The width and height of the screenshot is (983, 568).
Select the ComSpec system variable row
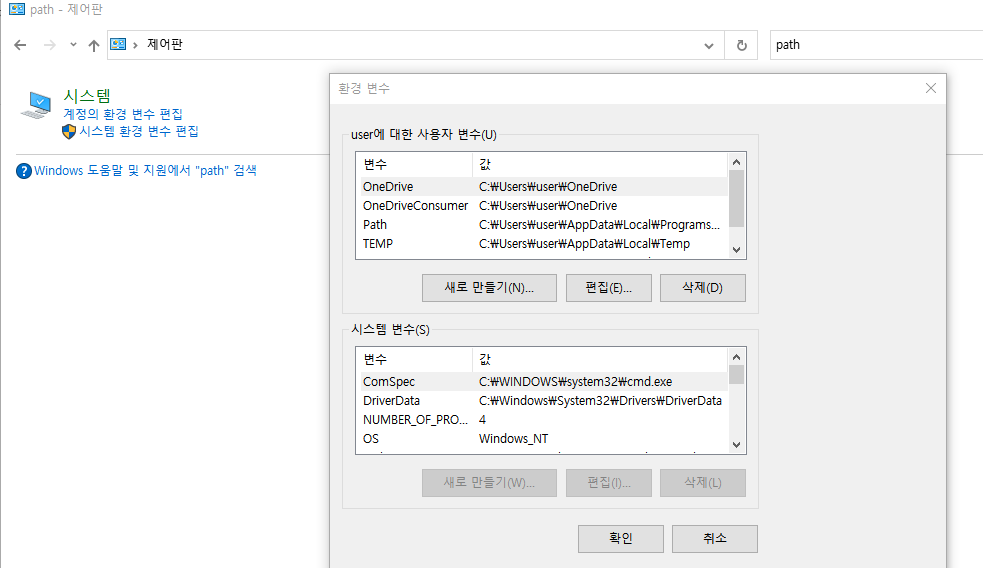[542, 382]
